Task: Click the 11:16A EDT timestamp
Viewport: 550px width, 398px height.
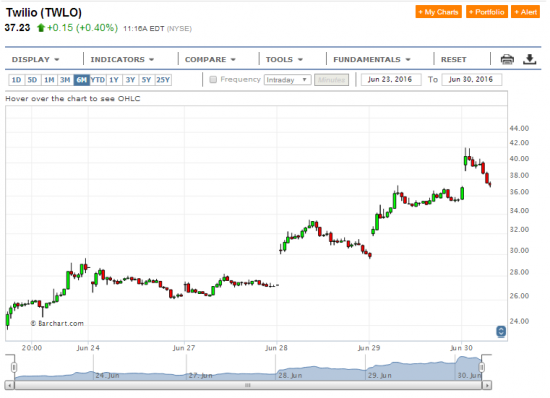Action: point(144,29)
